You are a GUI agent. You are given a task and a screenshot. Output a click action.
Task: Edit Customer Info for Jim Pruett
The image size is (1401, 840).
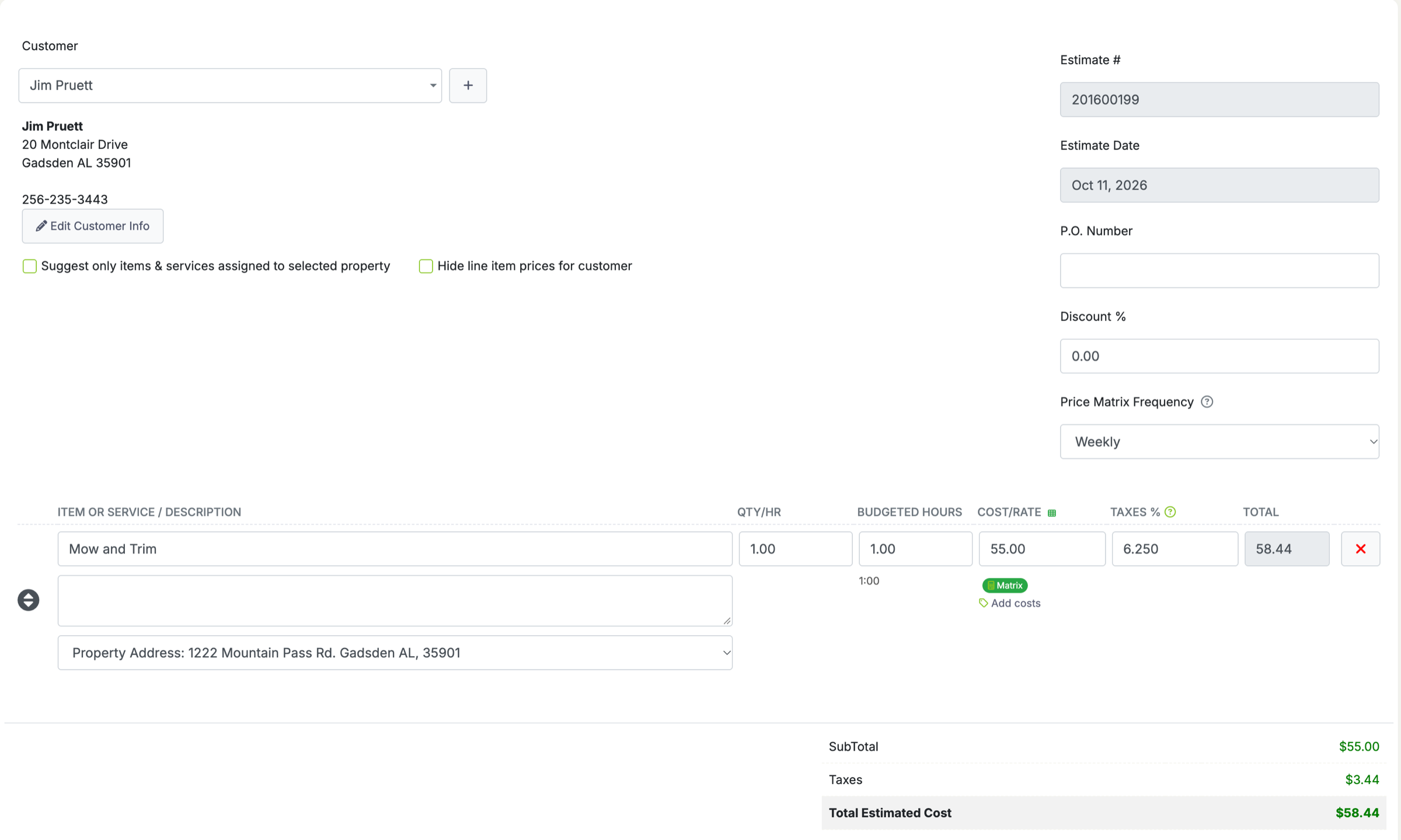[93, 226]
